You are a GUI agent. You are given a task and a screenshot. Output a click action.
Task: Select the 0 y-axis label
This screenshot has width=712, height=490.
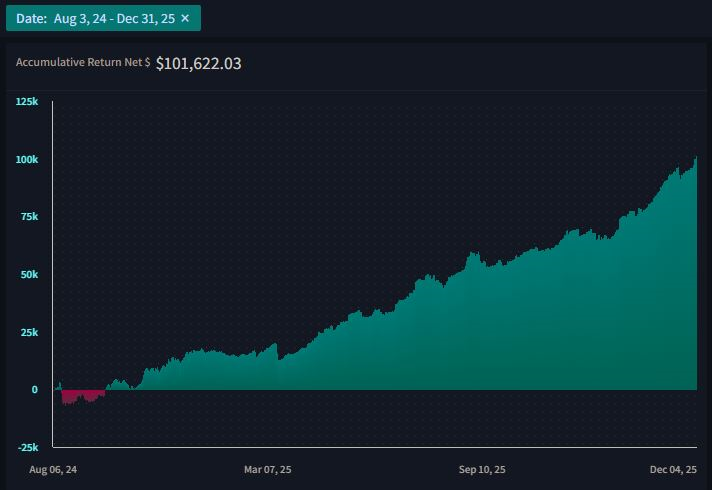coord(35,390)
